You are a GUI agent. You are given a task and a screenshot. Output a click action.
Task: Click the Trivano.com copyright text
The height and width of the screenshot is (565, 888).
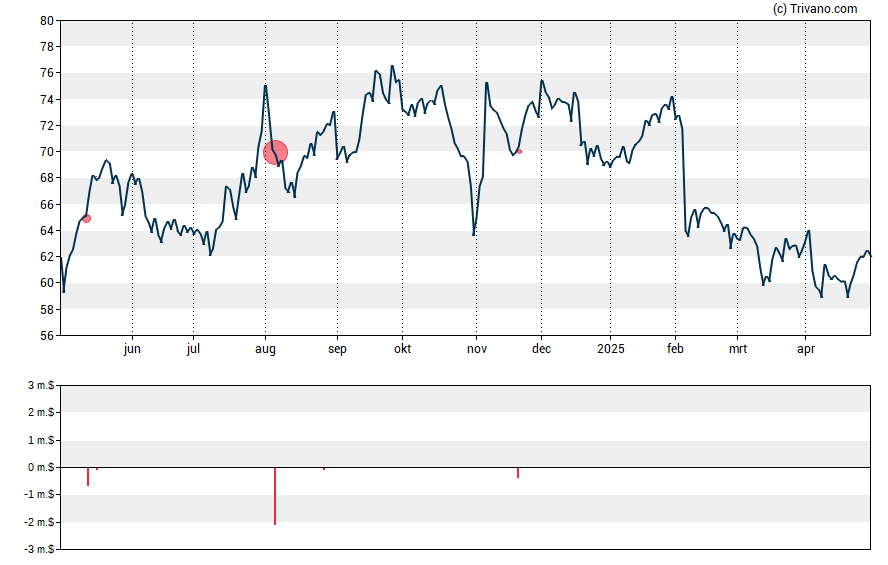point(815,8)
